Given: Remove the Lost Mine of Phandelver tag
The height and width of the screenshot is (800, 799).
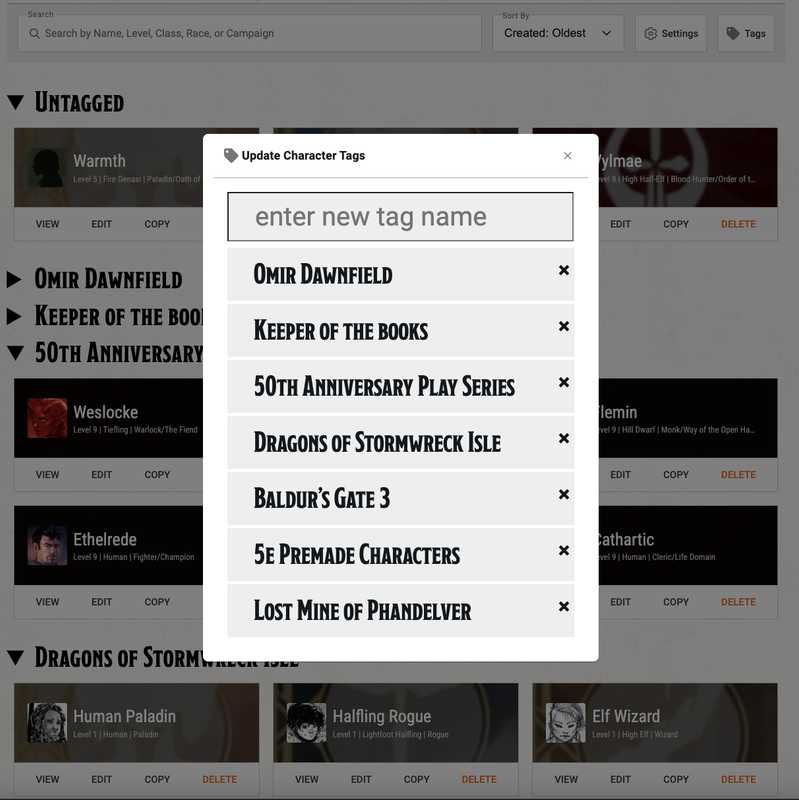Looking at the screenshot, I should pos(563,607).
